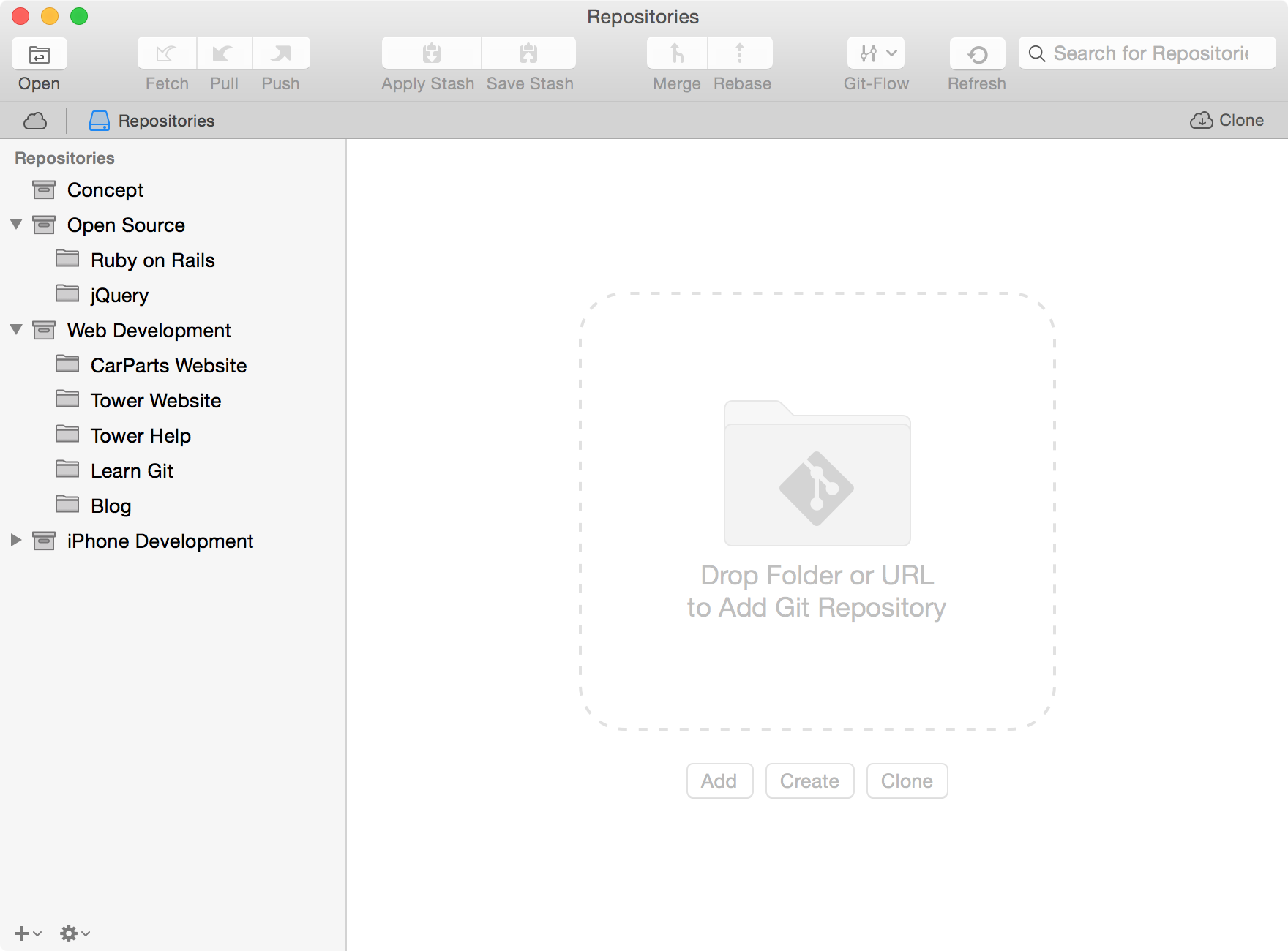The height and width of the screenshot is (951, 1288).
Task: Click the Web Development archive box icon
Action: click(x=44, y=330)
